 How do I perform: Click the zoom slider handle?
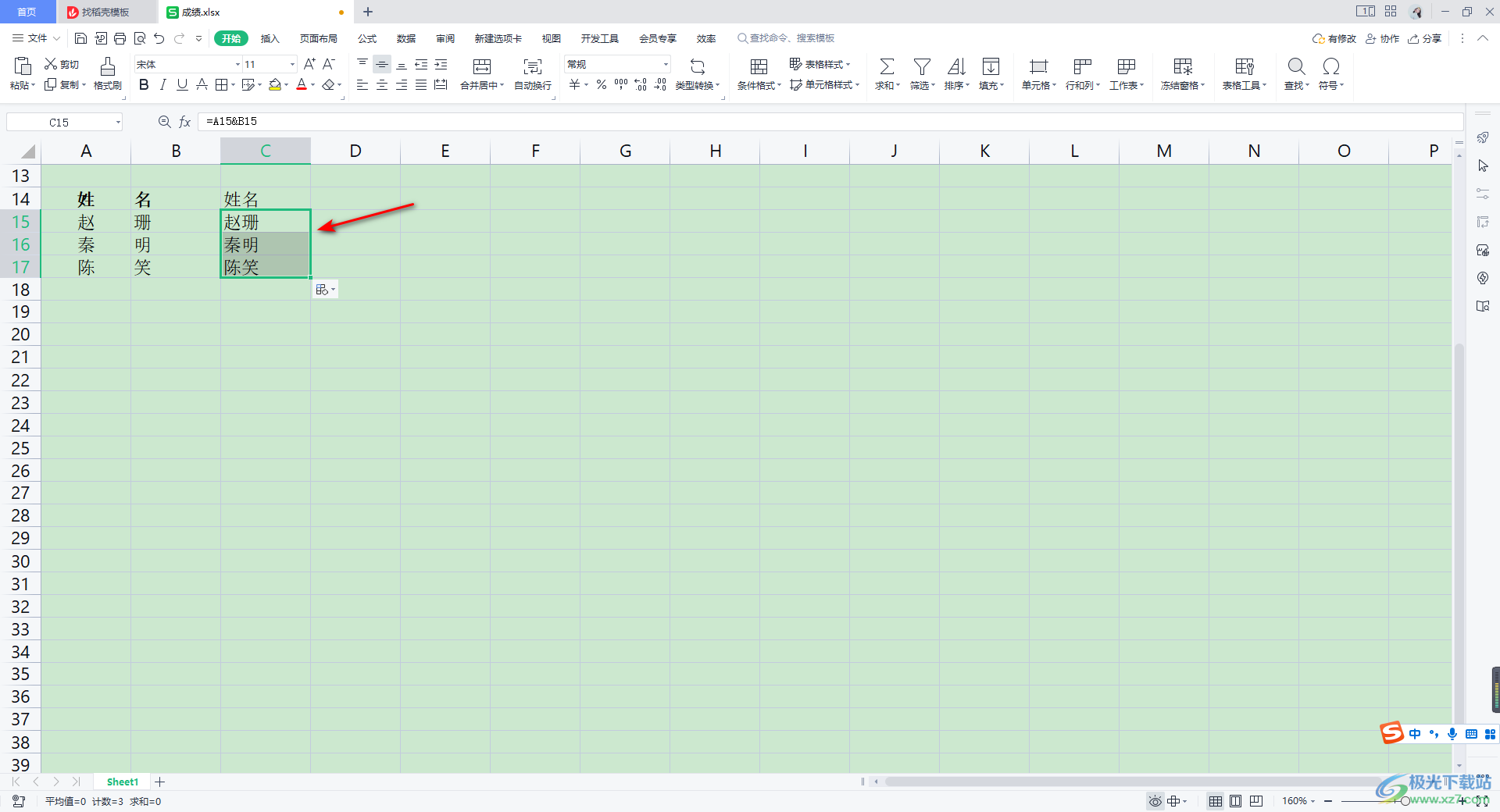(x=1405, y=801)
